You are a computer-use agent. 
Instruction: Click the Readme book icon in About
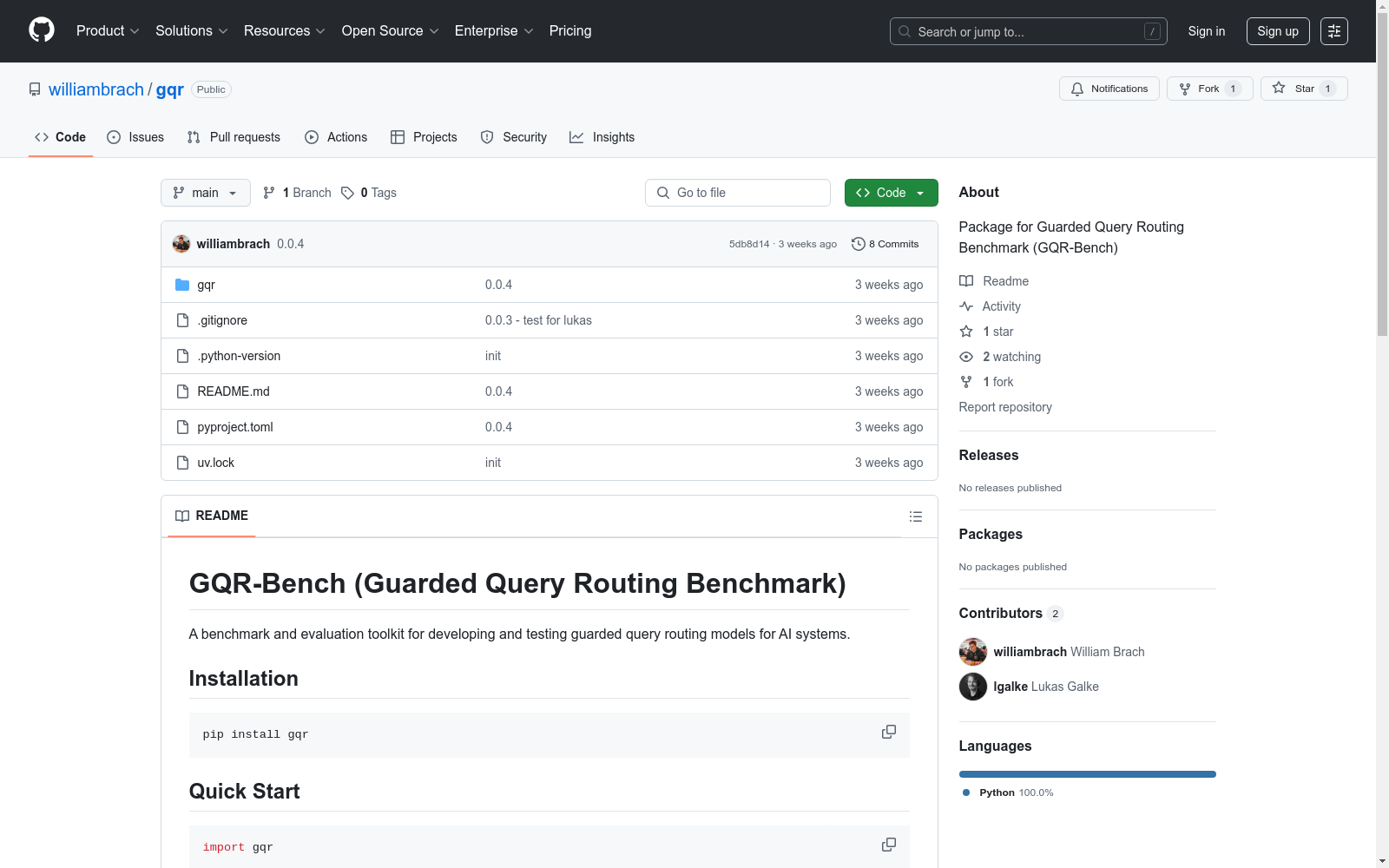tap(966, 281)
